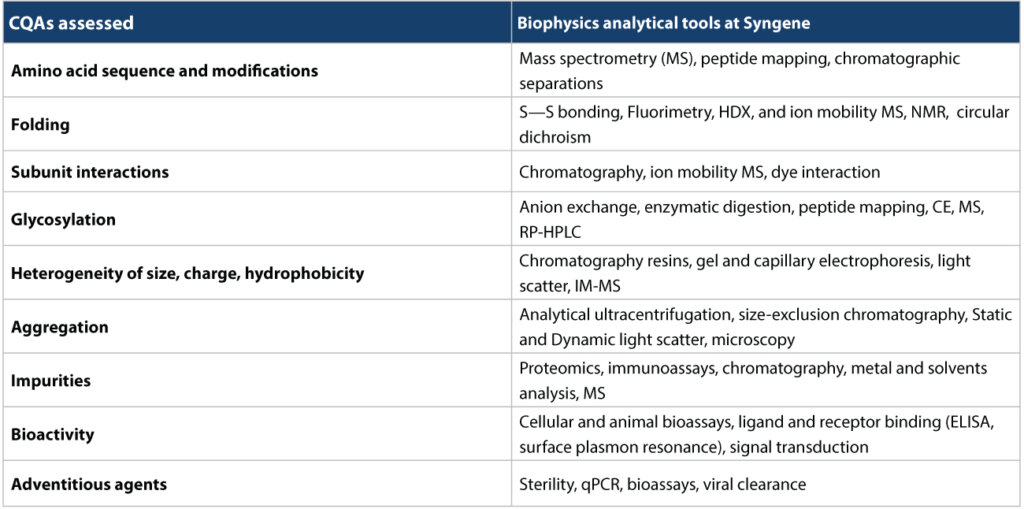
Task: Select 'Cellular and animal bioassays' cell
Action: (765, 433)
